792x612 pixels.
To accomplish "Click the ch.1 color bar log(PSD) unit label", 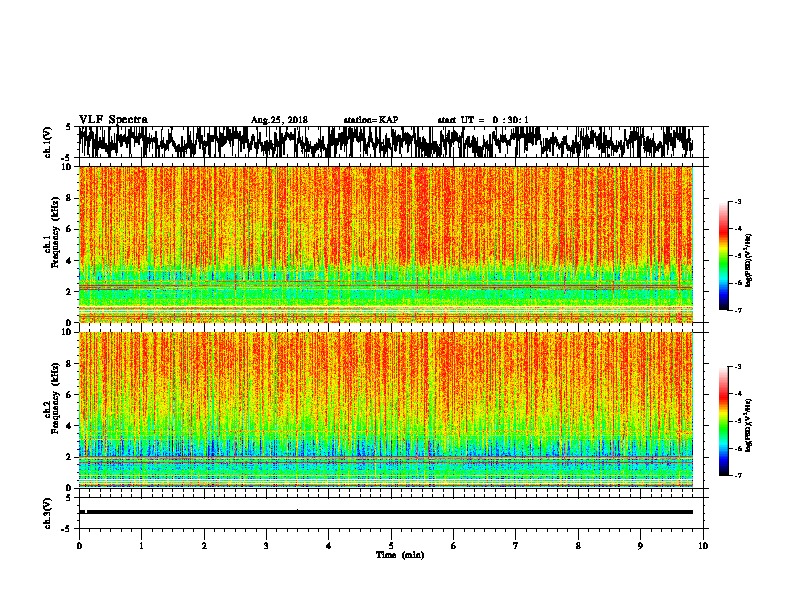I will click(749, 260).
